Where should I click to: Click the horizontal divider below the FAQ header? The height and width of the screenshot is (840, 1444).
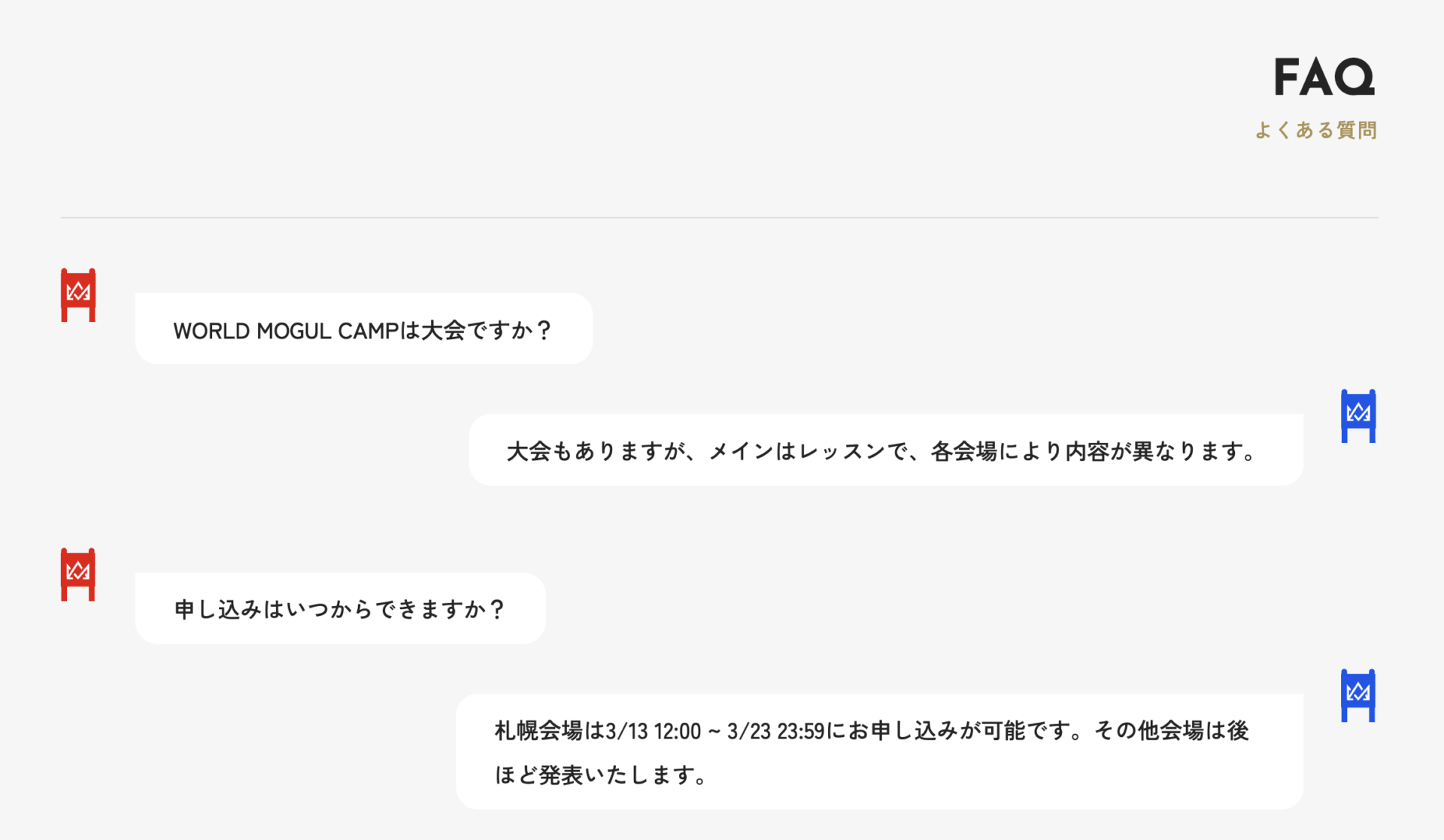point(719,218)
